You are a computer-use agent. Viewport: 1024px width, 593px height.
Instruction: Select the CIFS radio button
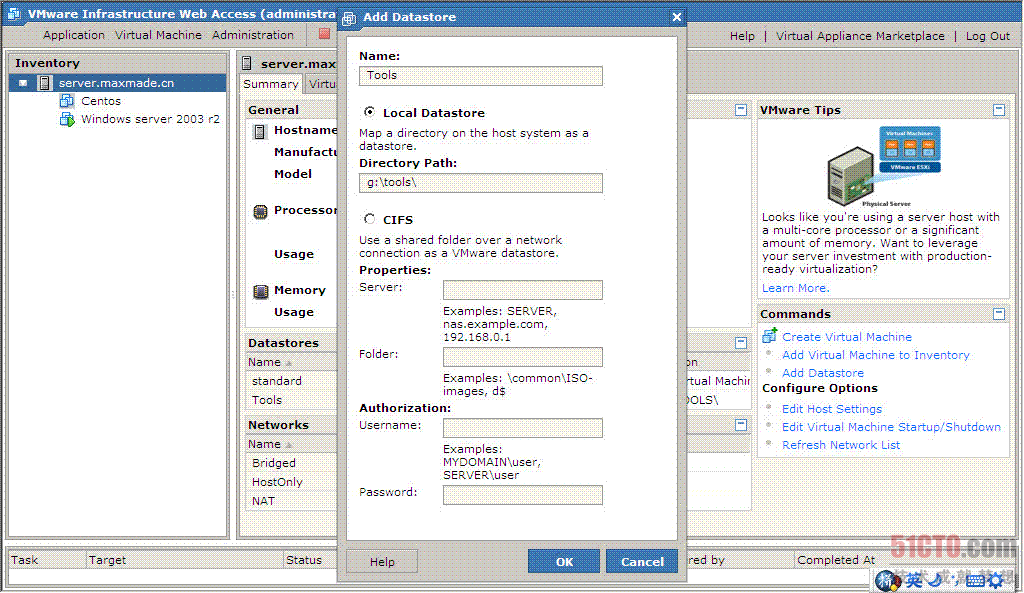(370, 219)
